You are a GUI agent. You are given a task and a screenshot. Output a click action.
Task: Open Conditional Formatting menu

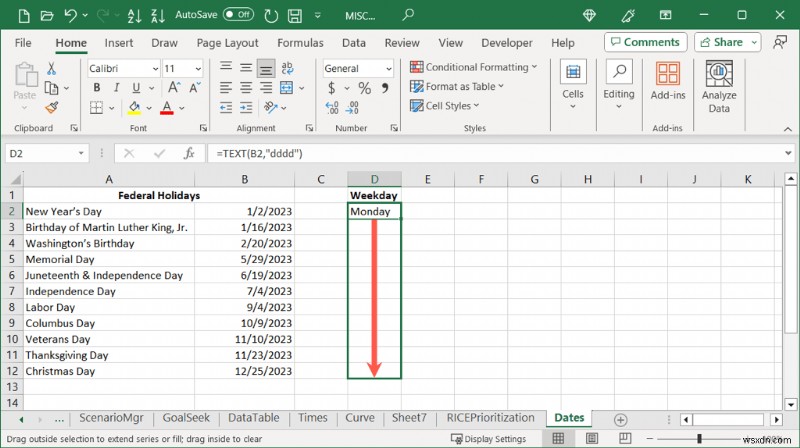pos(473,67)
